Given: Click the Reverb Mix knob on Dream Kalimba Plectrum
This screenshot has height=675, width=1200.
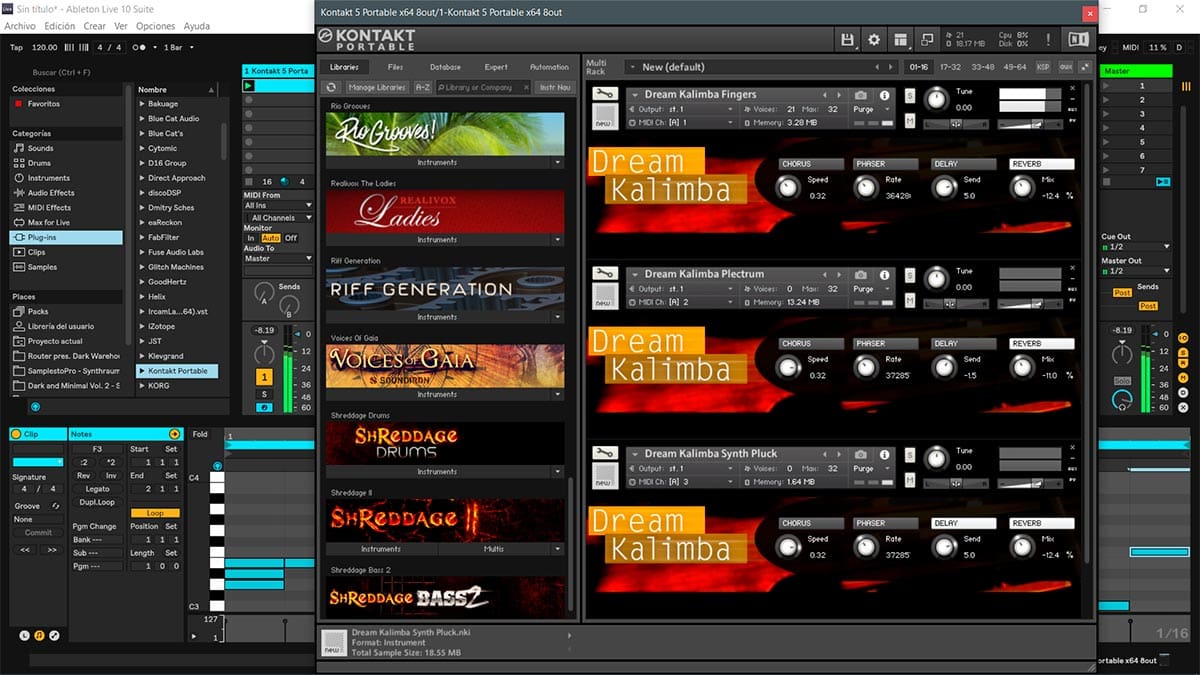Looking at the screenshot, I should (1021, 367).
